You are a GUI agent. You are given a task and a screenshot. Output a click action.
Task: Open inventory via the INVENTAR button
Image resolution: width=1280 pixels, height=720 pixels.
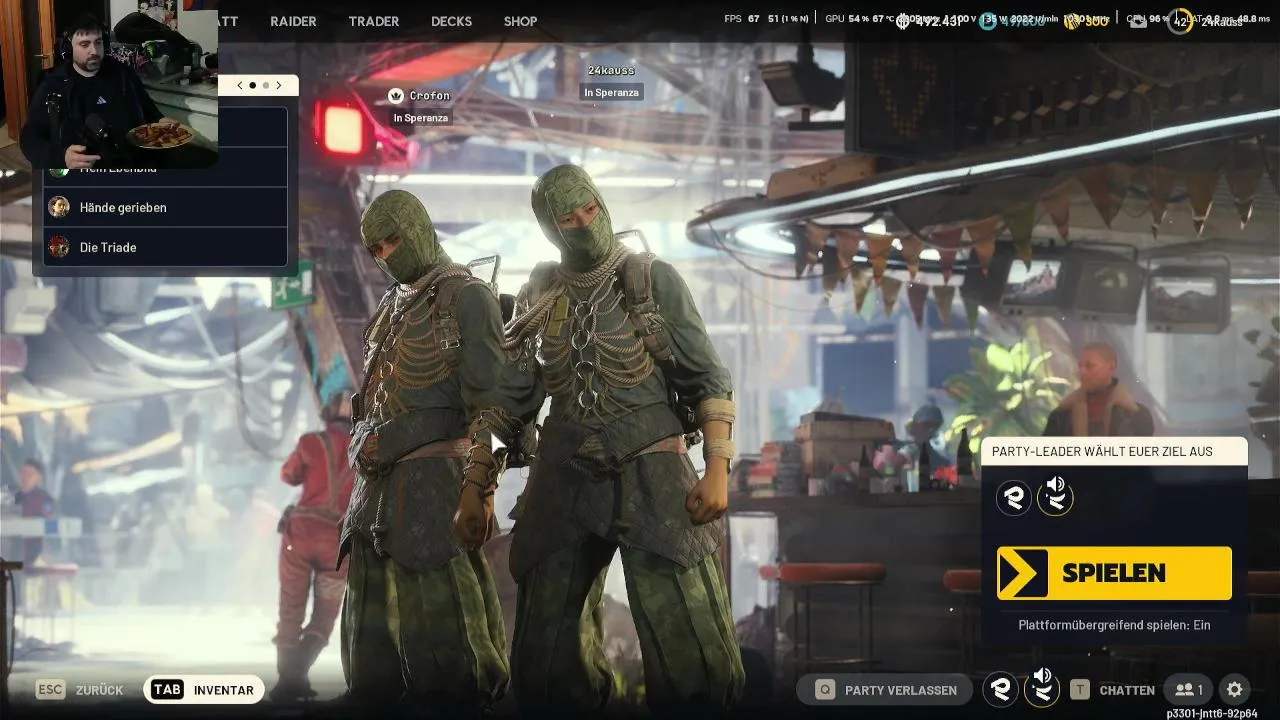(x=204, y=690)
